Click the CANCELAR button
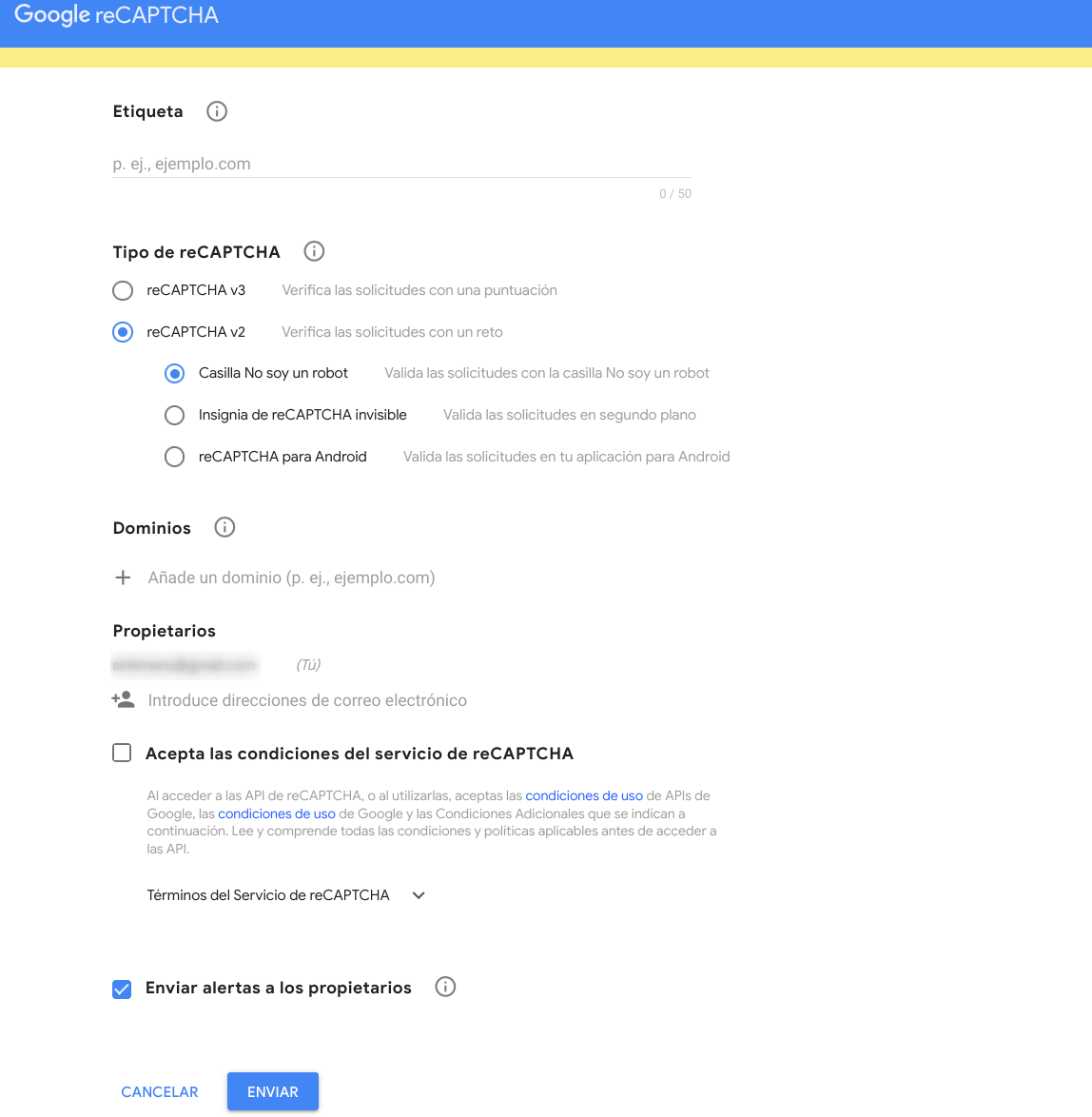Viewport: 1092px width, 1117px height. point(160,1092)
